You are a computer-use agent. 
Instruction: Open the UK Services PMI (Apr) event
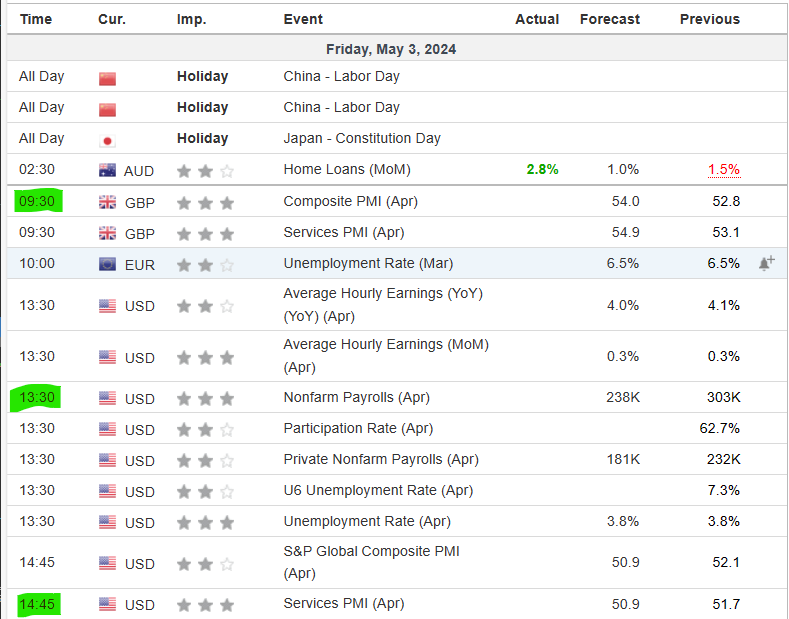click(x=343, y=232)
